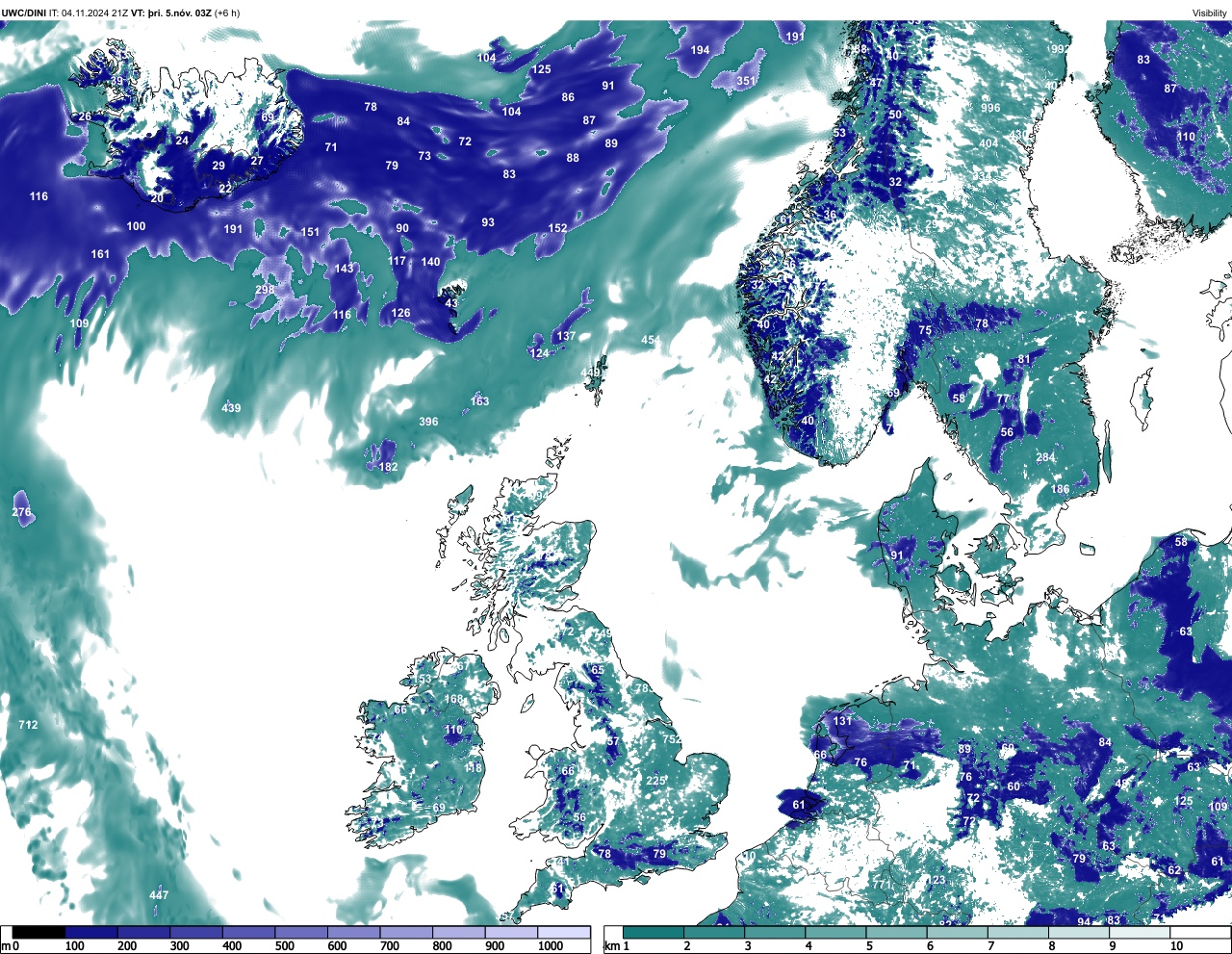This screenshot has width=1232, height=954.
Task: Click the visibility value 447 on the map
Action: coord(159,895)
